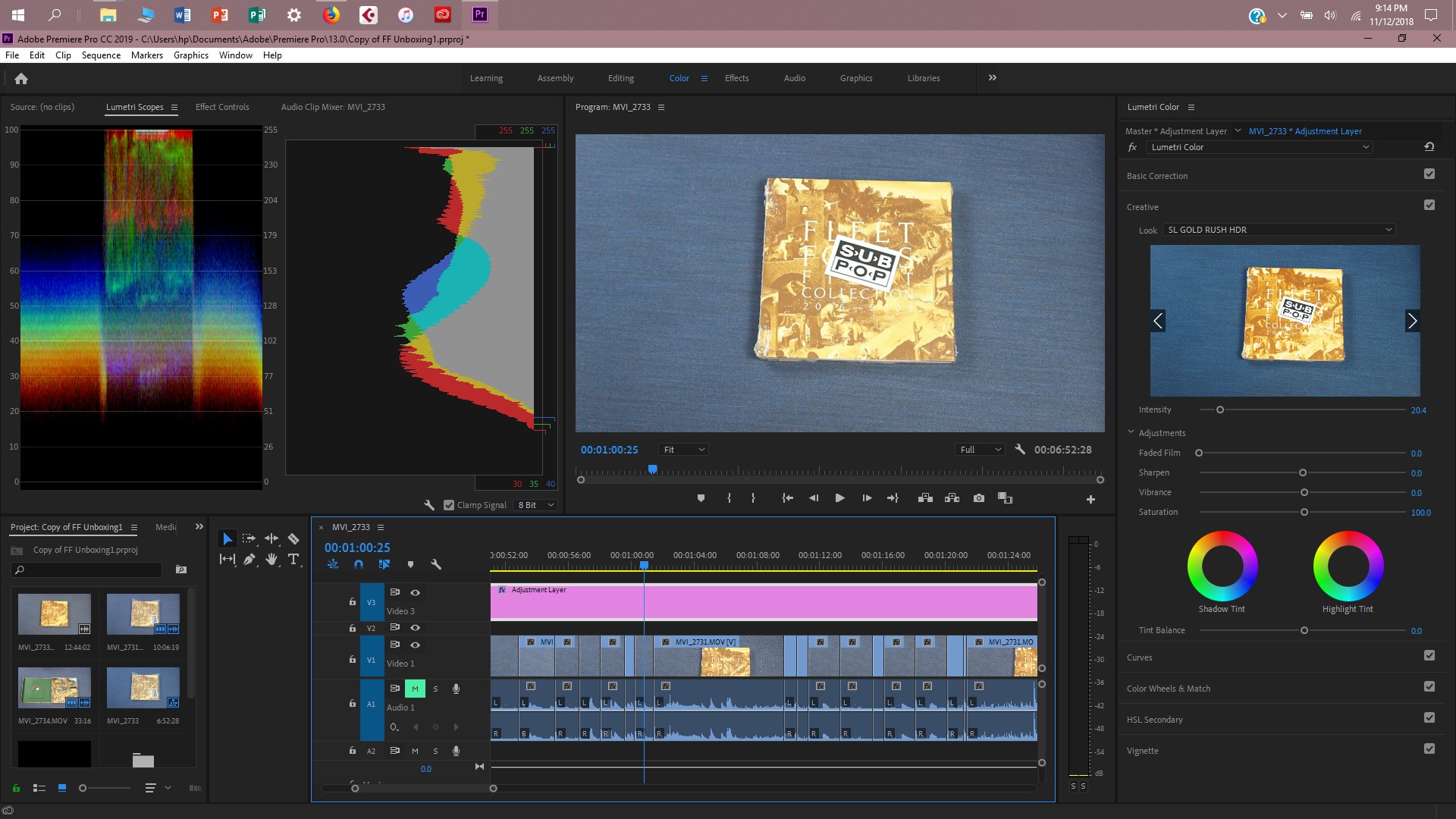Collapse the Adjustments section
1456x819 pixels.
pyautogui.click(x=1131, y=432)
